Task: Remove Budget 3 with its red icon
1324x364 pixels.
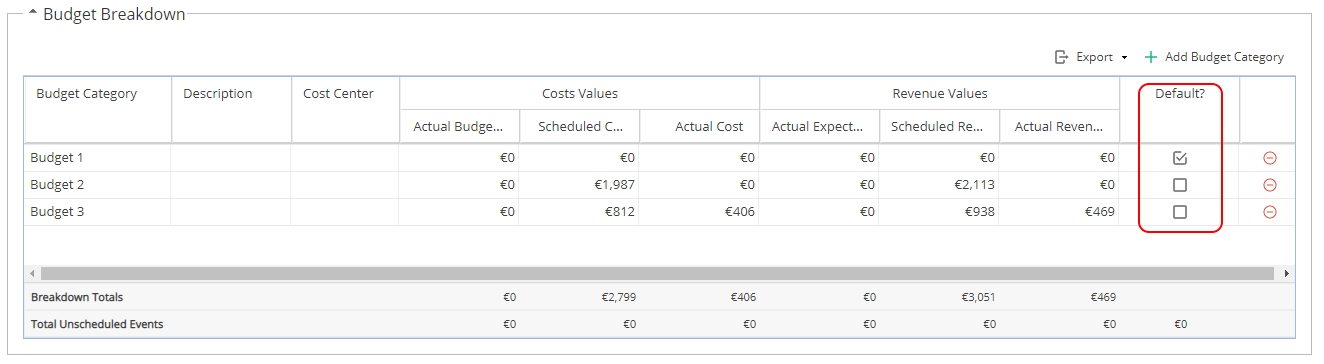Action: (x=1270, y=212)
